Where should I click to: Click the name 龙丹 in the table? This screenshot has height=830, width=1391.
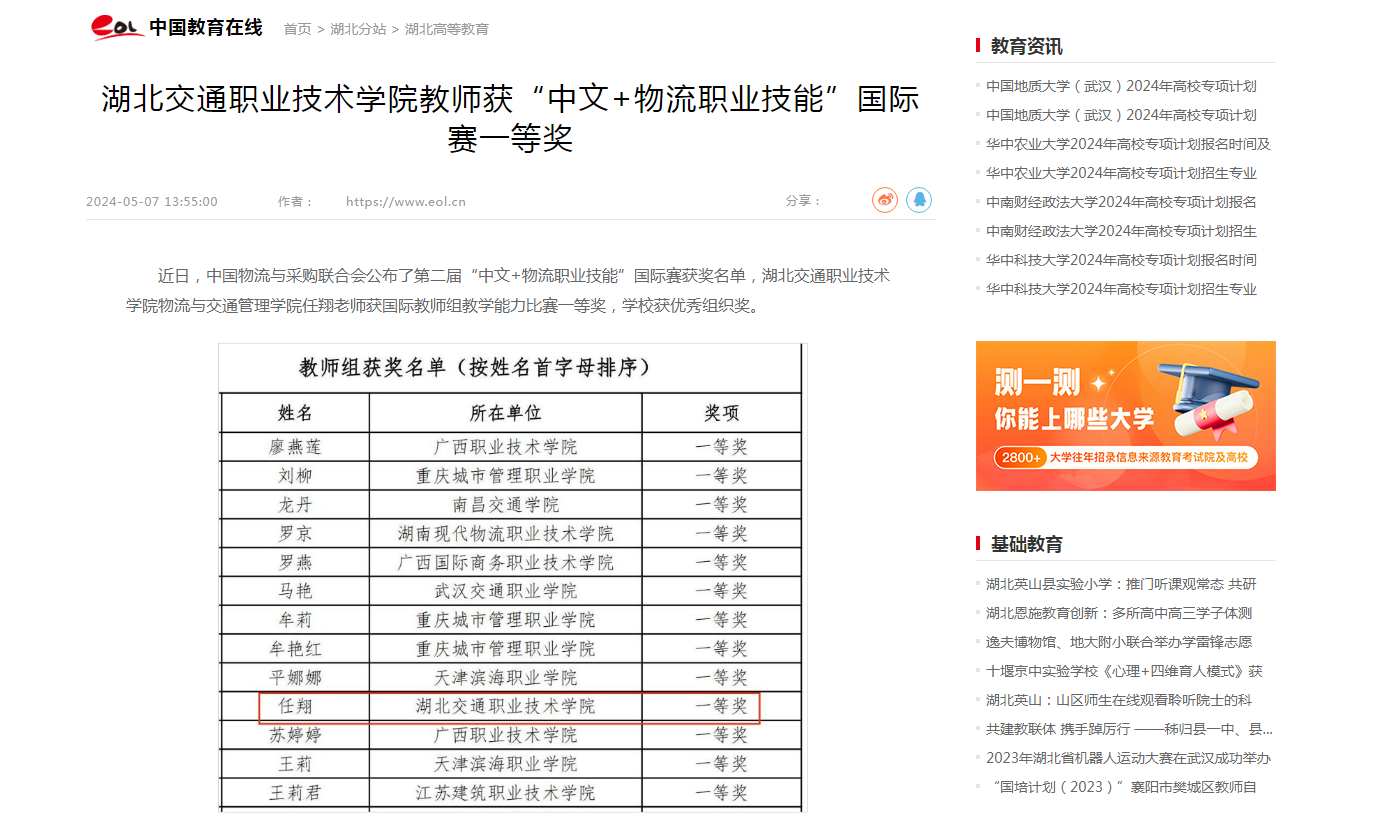[295, 505]
